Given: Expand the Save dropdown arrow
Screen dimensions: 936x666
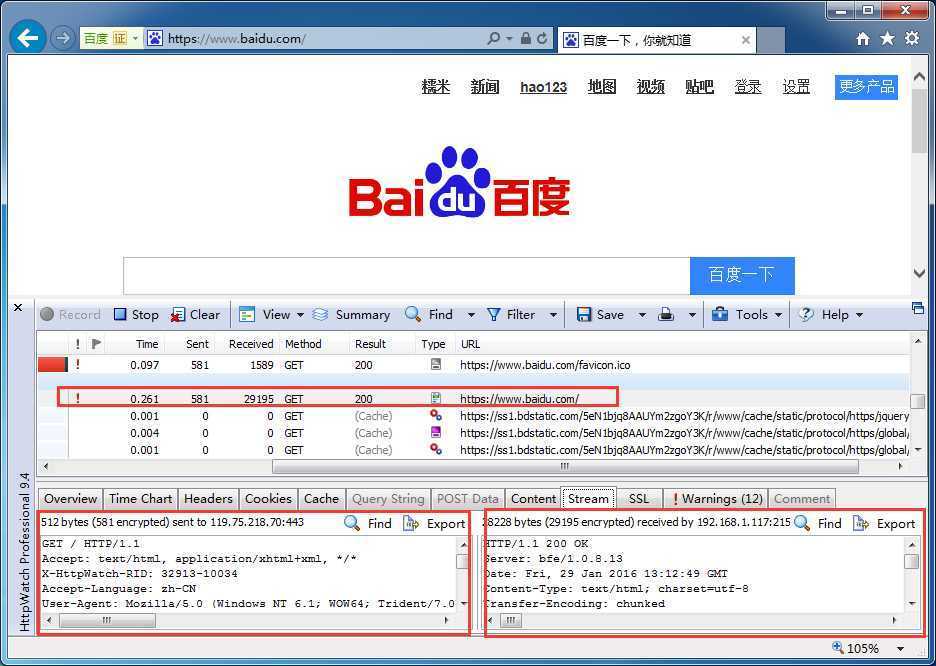Looking at the screenshot, I should pyautogui.click(x=642, y=315).
